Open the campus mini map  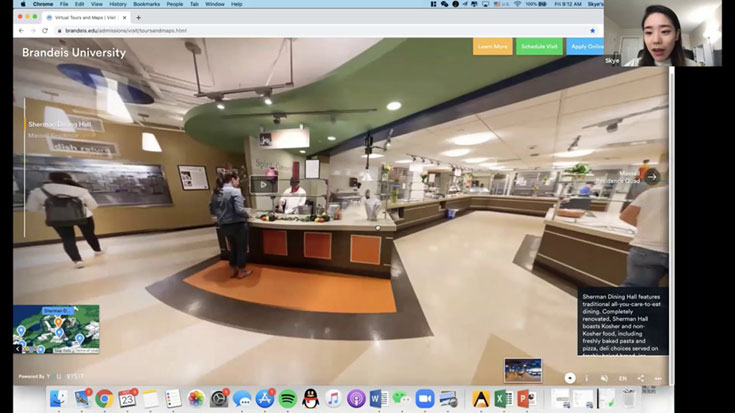pyautogui.click(x=56, y=329)
